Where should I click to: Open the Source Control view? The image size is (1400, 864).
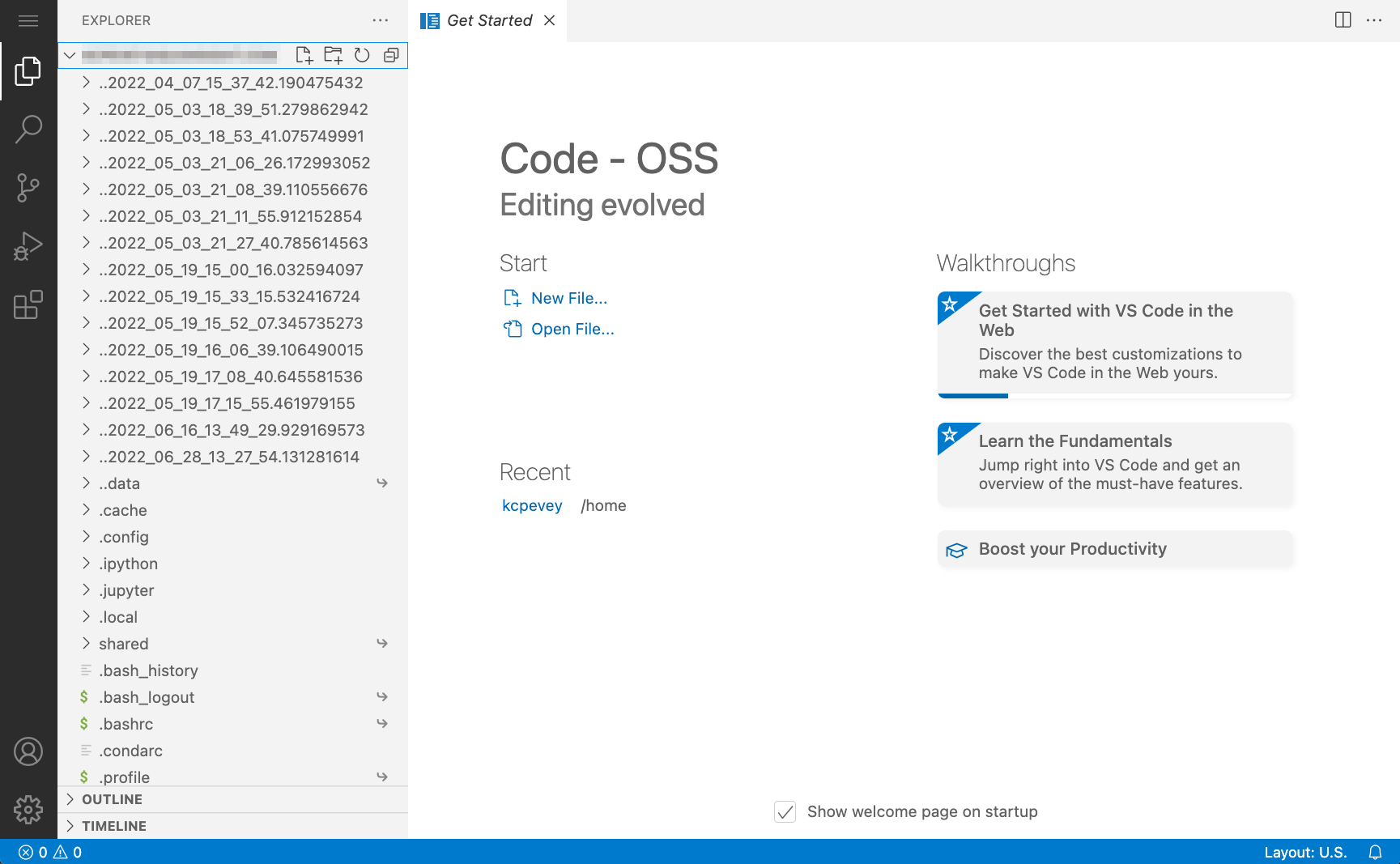tap(28, 187)
